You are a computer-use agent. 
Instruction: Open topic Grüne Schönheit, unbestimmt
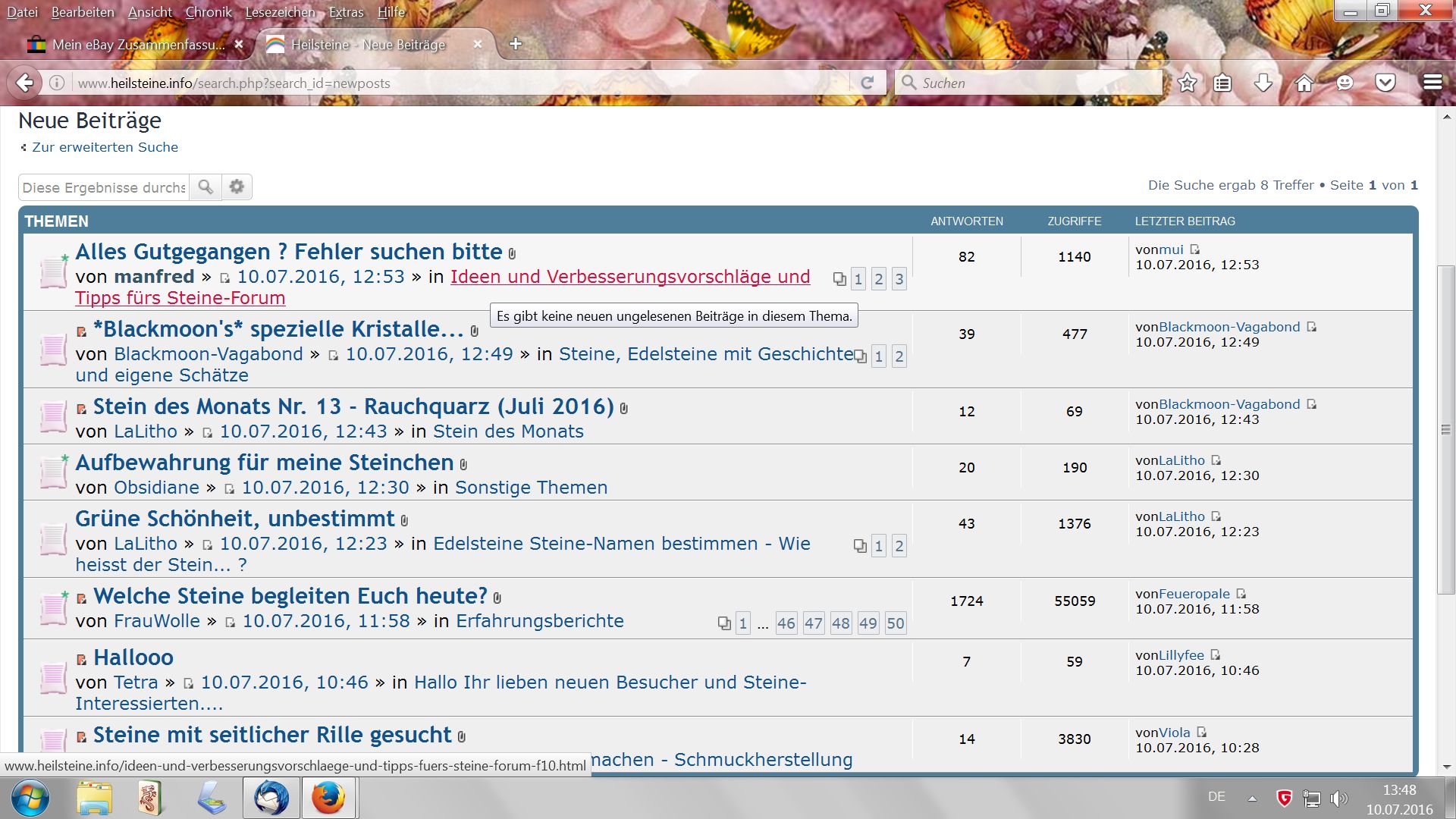[x=234, y=519]
